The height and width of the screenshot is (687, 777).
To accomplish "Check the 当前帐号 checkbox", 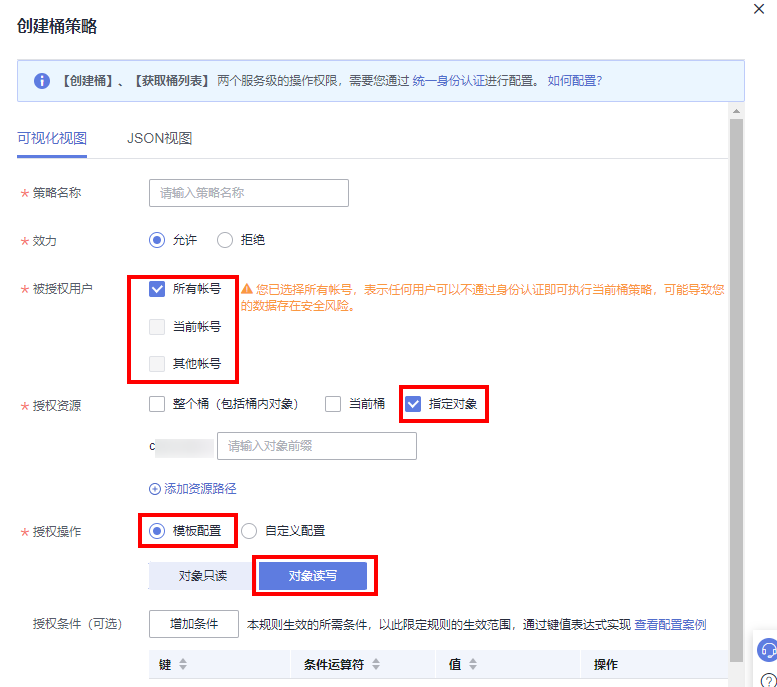I will coord(157,327).
